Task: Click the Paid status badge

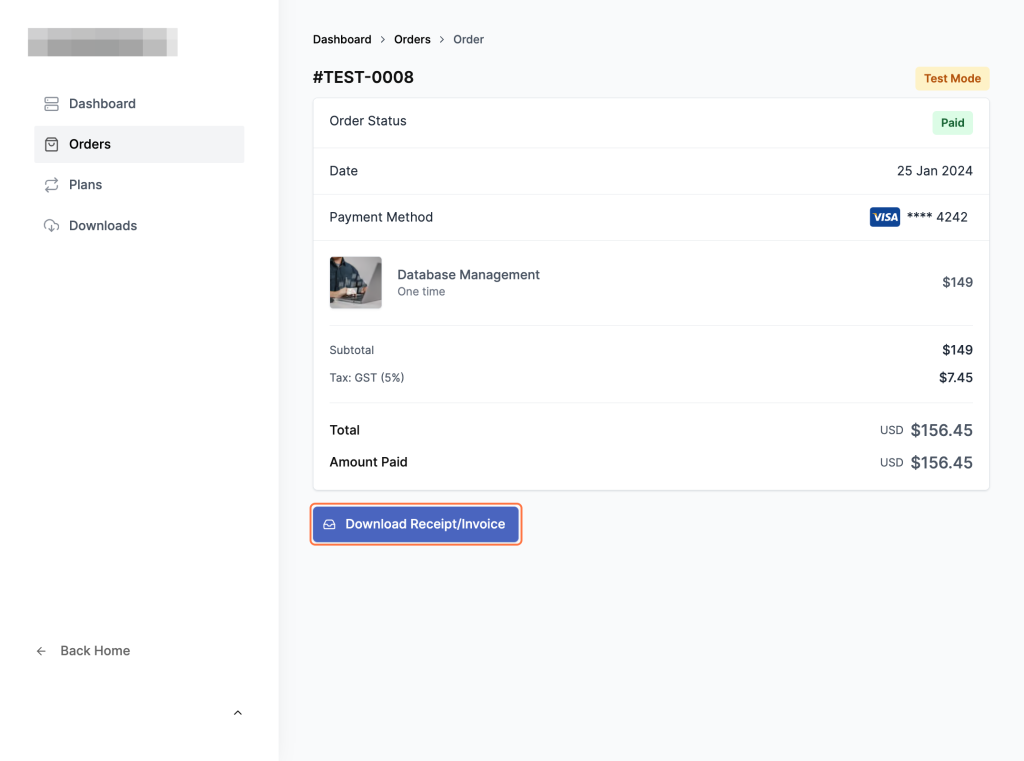Action: tap(952, 123)
